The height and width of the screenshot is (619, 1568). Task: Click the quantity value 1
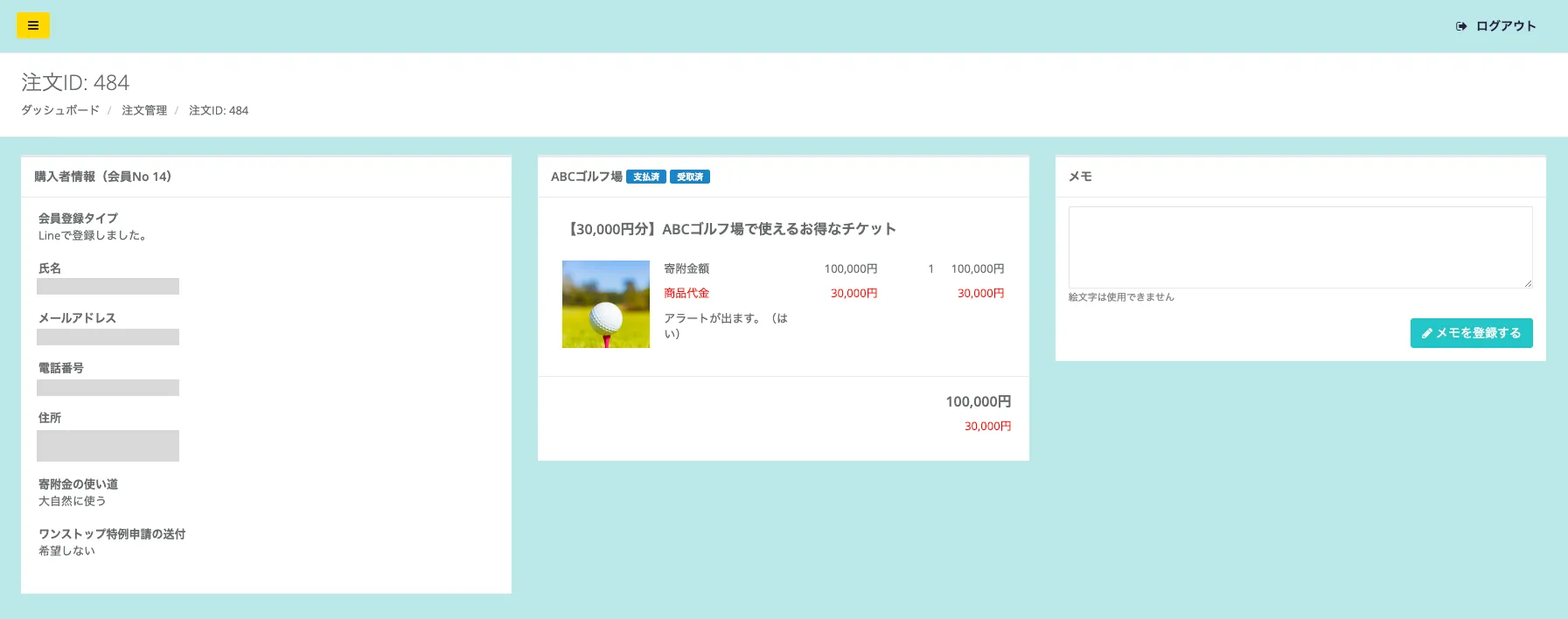pos(931,268)
